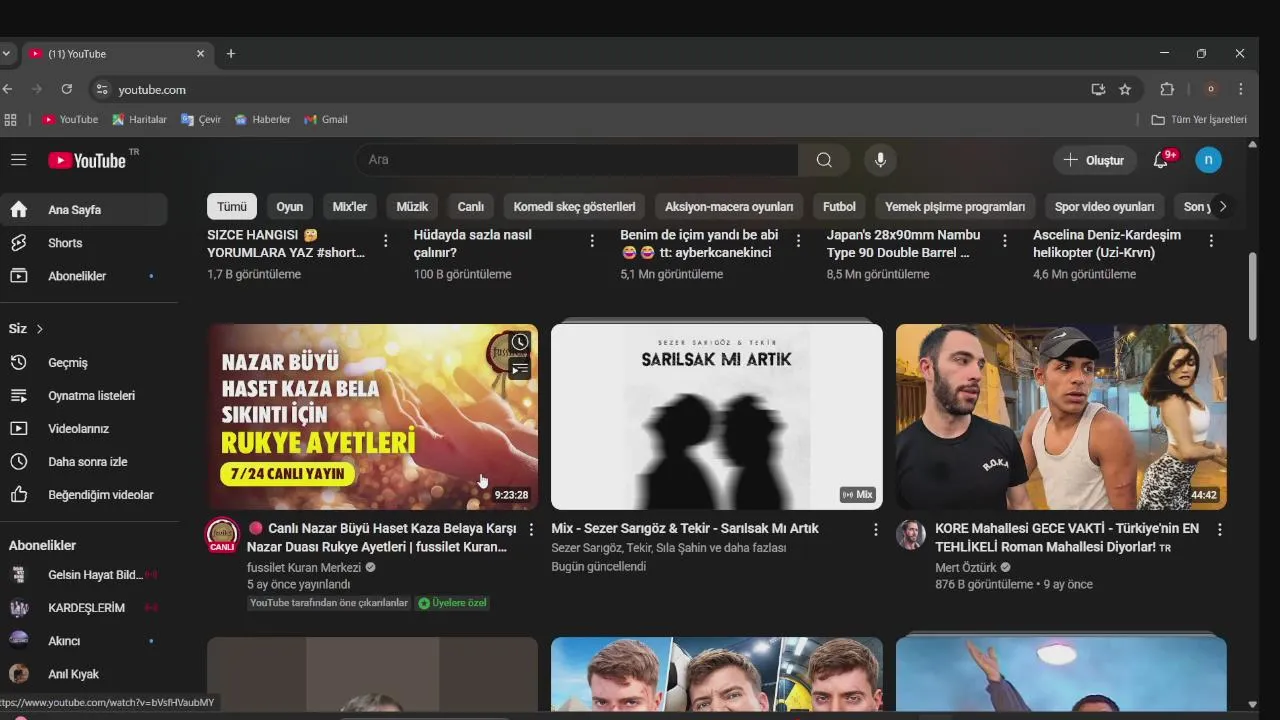Play KORE Mahallesi video thumbnail
The height and width of the screenshot is (720, 1280).
click(x=1061, y=417)
